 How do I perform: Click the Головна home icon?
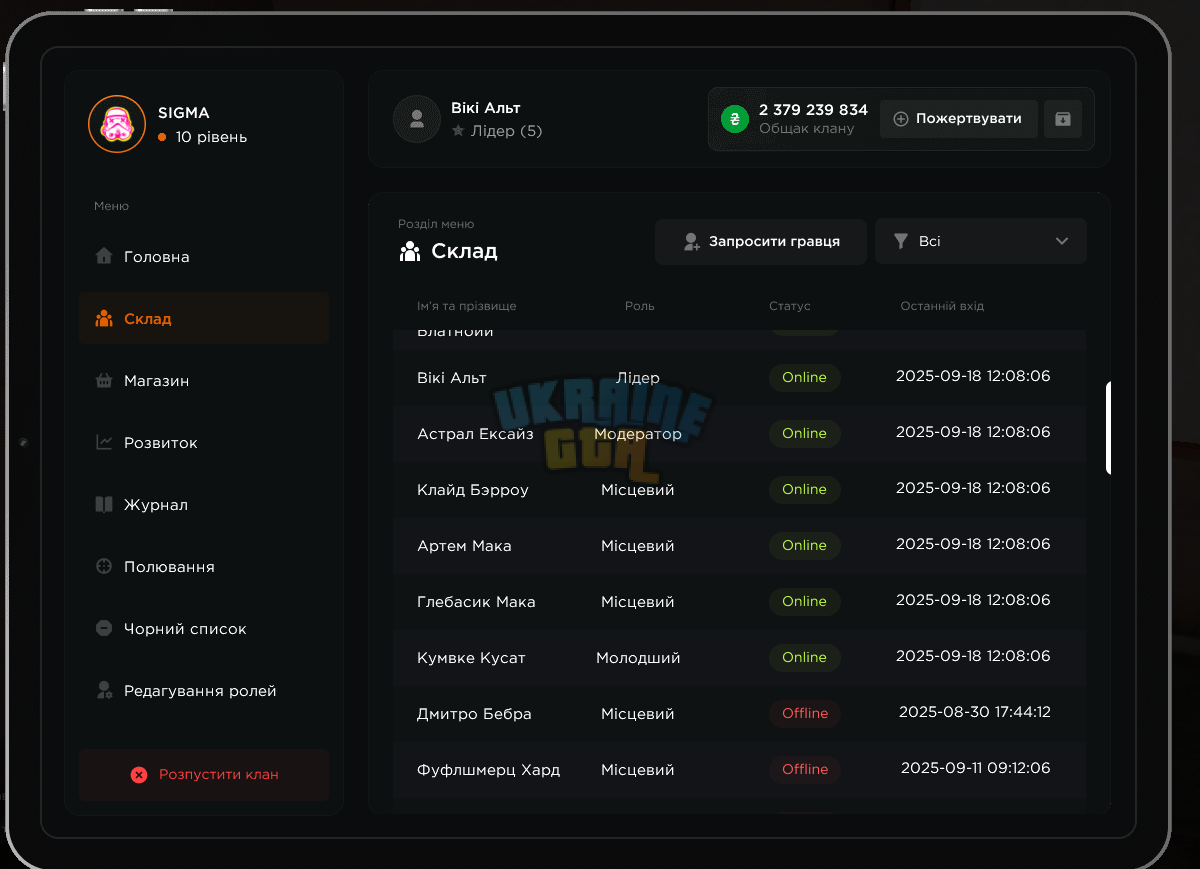104,256
